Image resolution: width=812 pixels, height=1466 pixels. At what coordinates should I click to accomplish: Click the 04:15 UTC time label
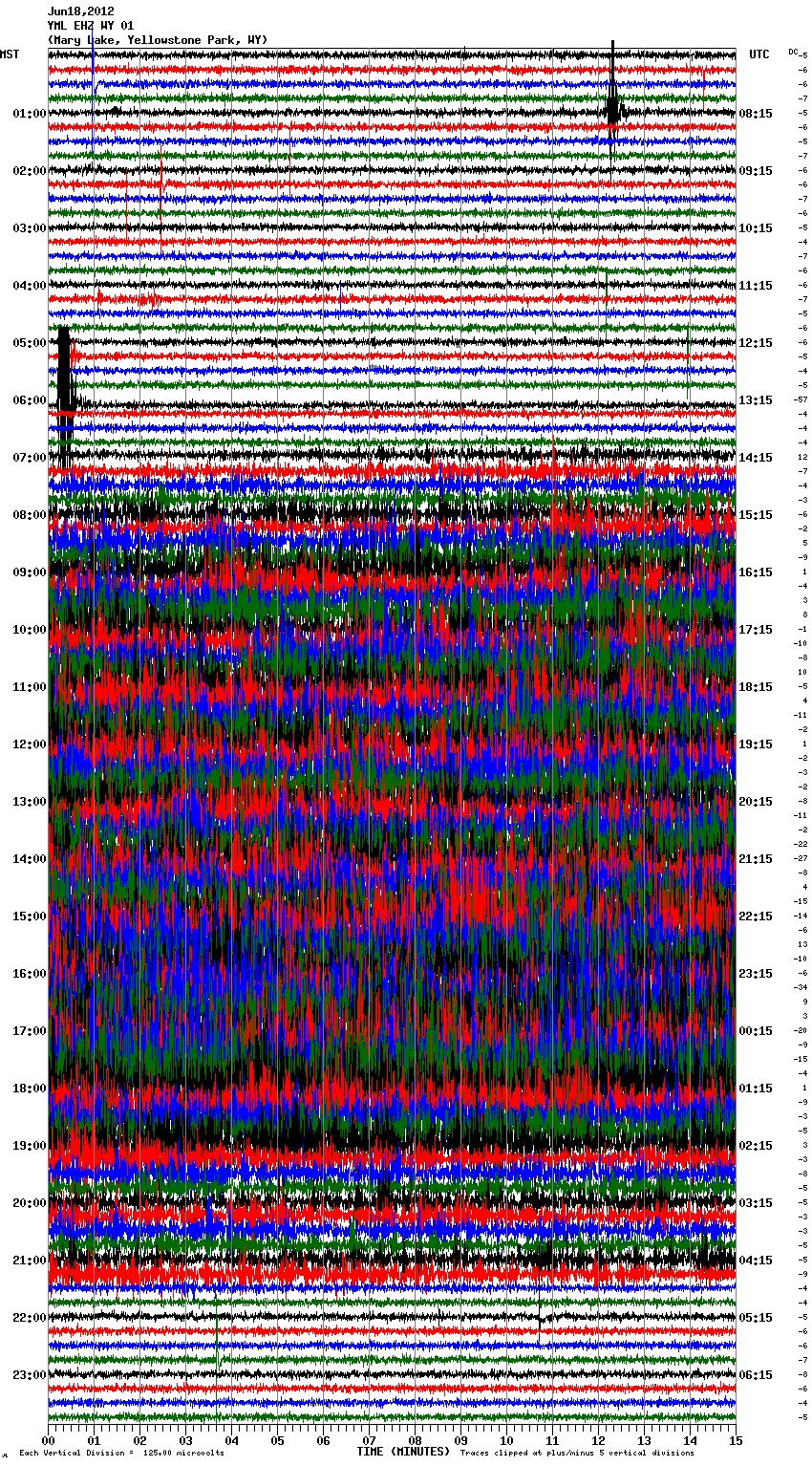click(x=756, y=1261)
